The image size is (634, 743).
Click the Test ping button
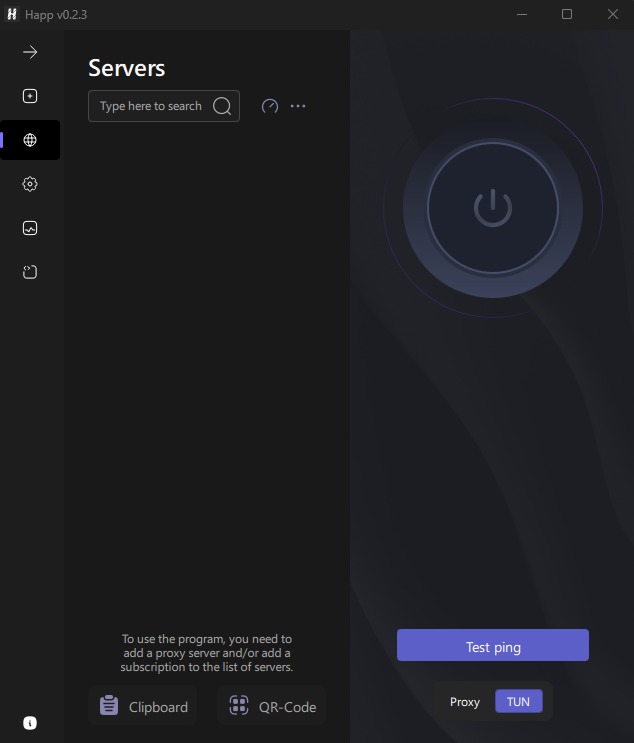click(493, 646)
